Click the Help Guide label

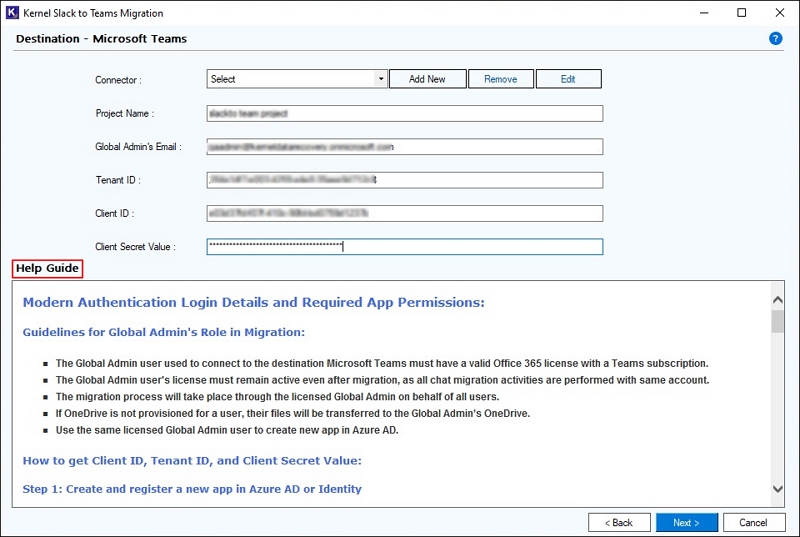47,268
